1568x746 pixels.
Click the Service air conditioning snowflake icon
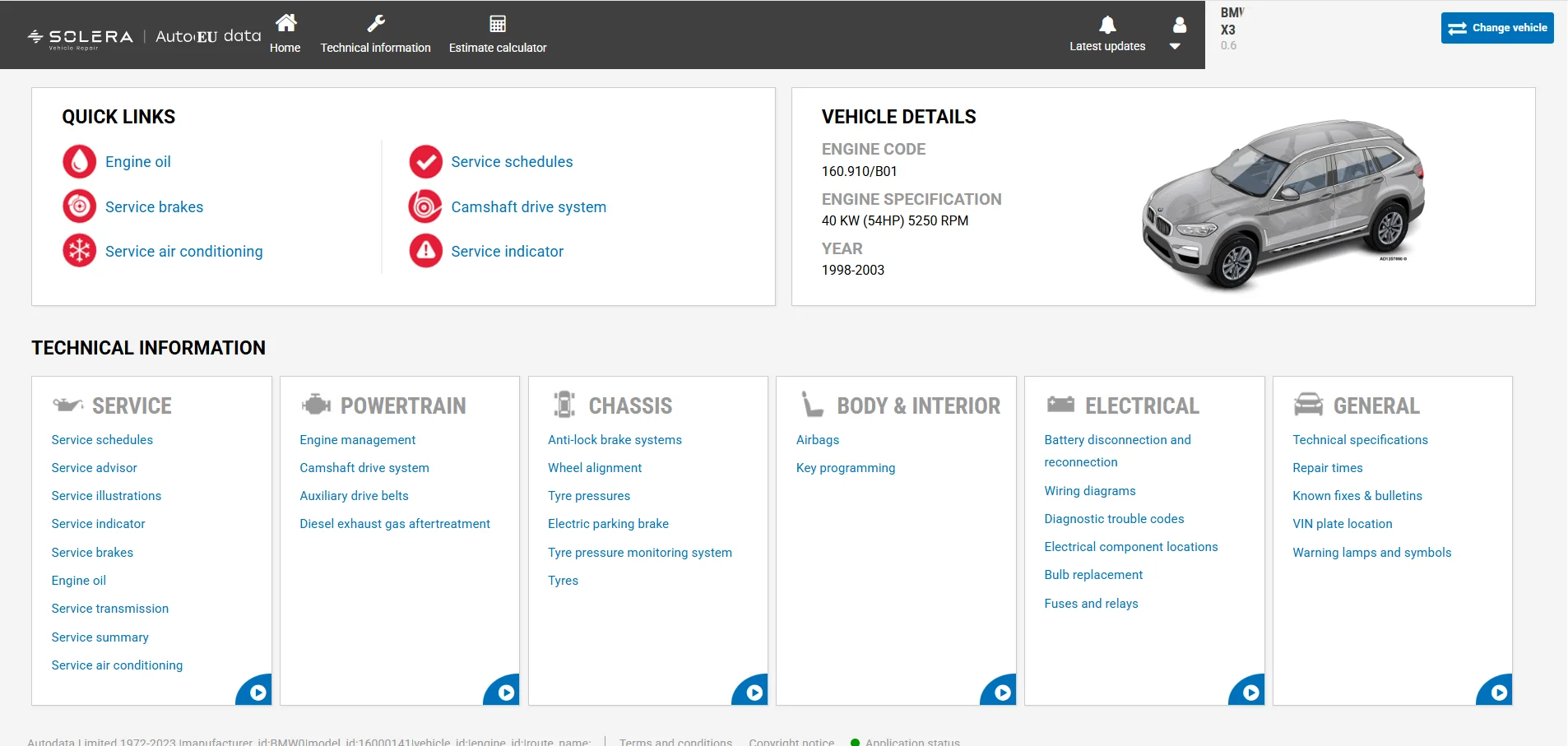click(x=80, y=251)
